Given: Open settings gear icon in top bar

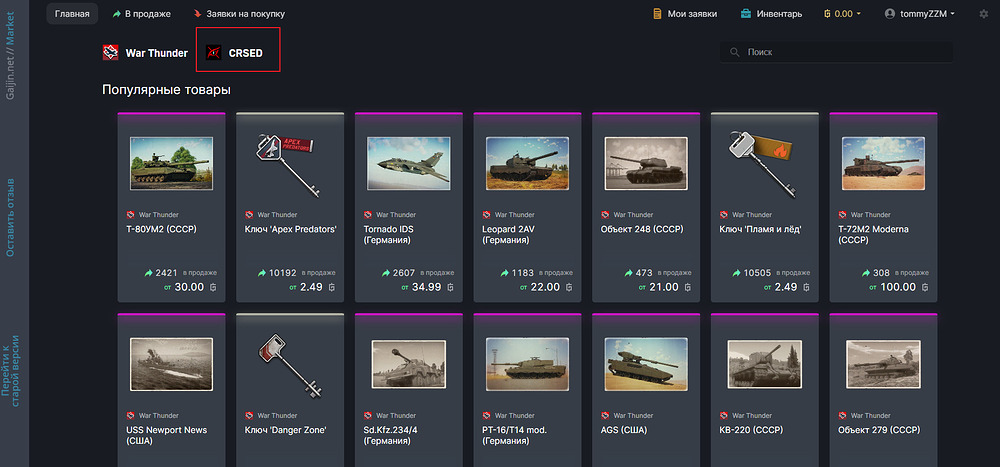Looking at the screenshot, I should click(983, 13).
